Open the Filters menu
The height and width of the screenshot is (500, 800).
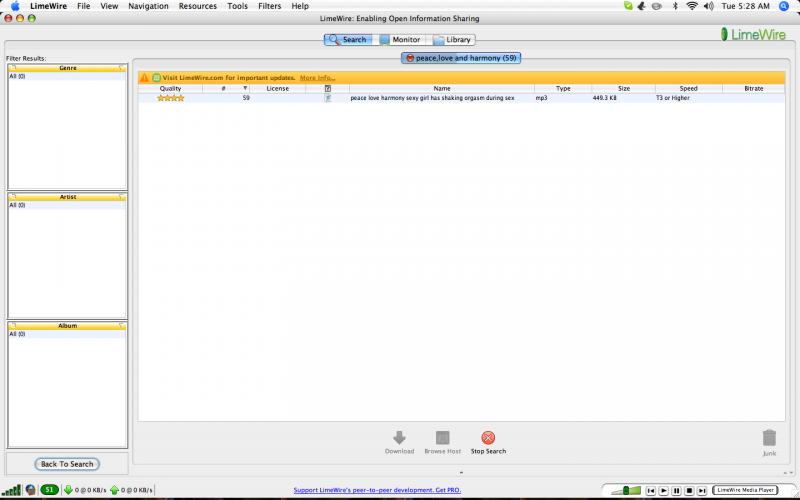(x=269, y=6)
